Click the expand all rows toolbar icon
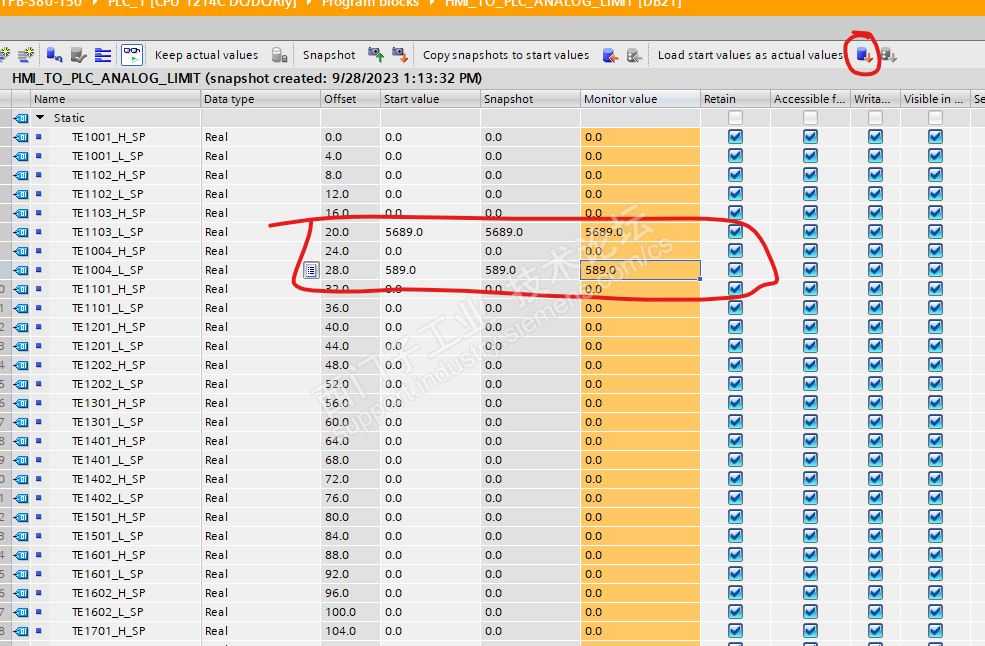The height and width of the screenshot is (646, 985). tap(103, 55)
